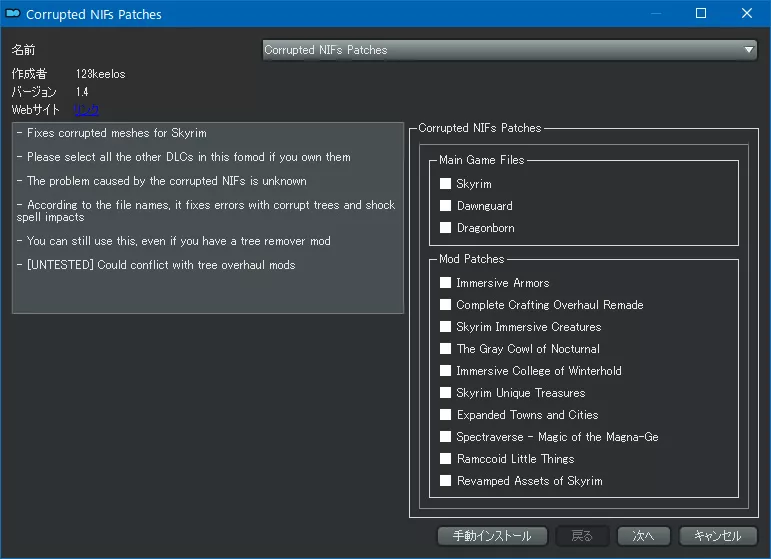Click the 'Main Game Files' group label
The height and width of the screenshot is (559, 771).
[481, 160]
